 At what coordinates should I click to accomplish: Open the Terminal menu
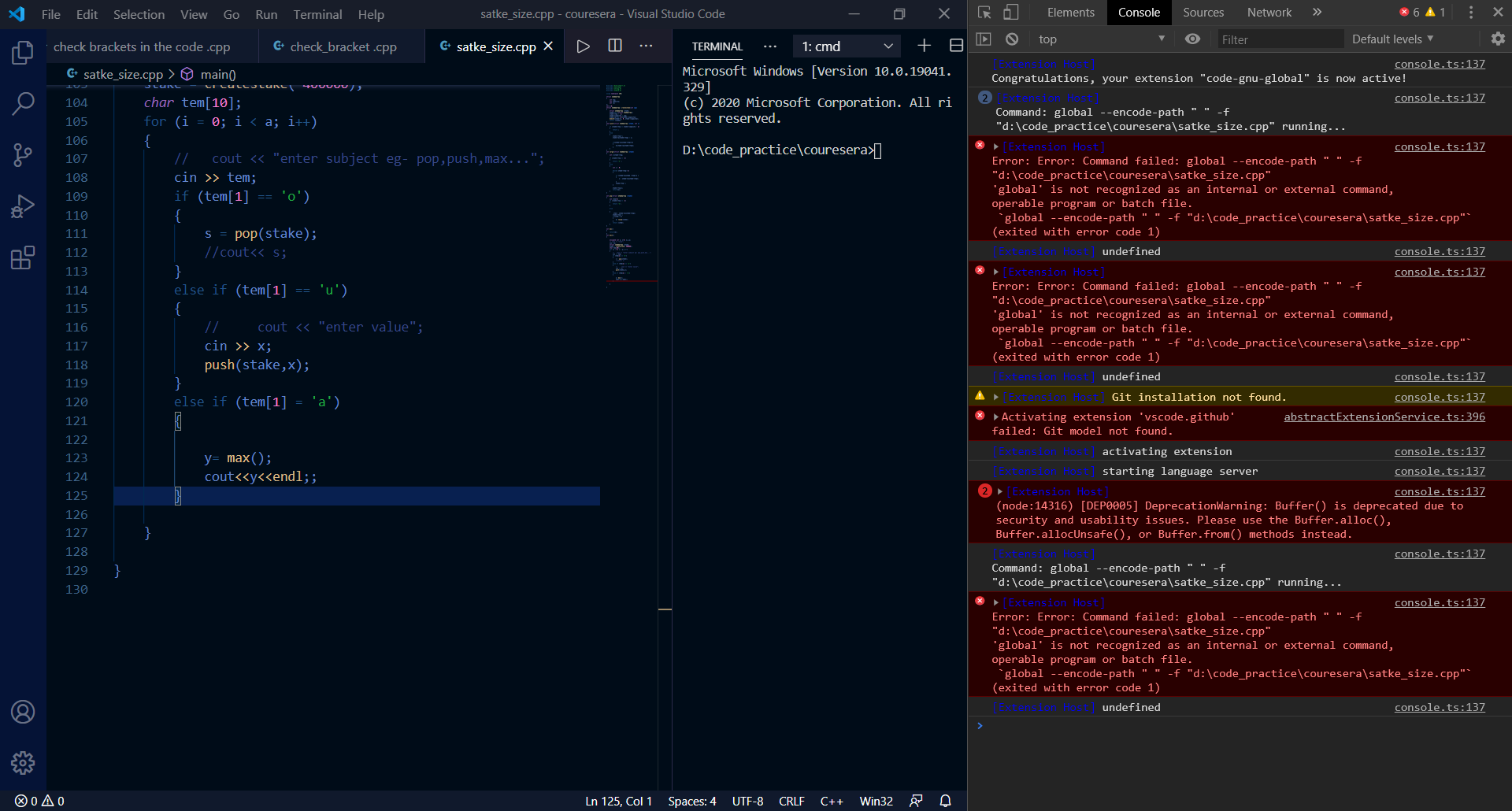(317, 13)
